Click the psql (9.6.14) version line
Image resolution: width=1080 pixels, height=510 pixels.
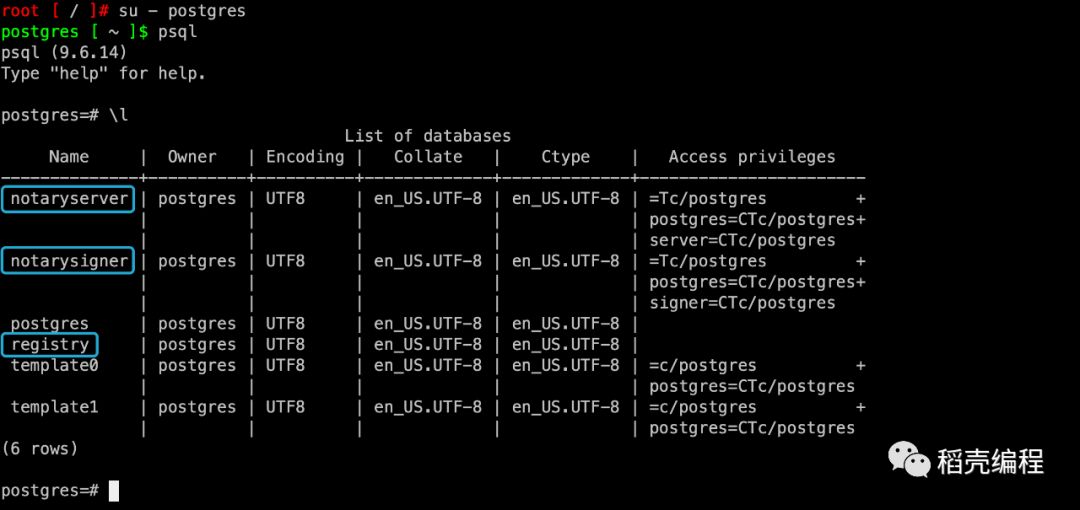pyautogui.click(x=64, y=52)
